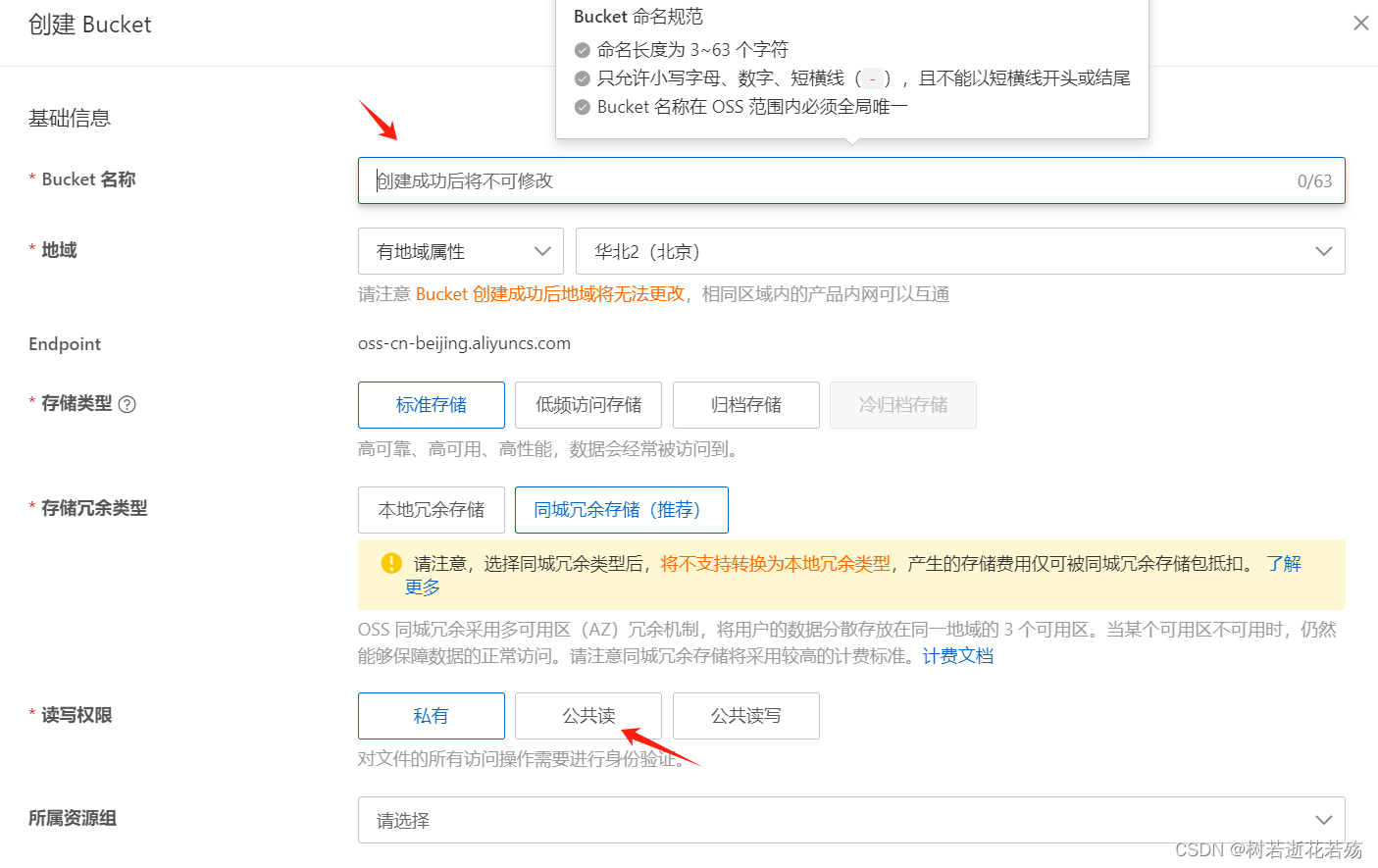Screen dimensions: 1378x868
Task: Click the Bucket 名称 input field
Action: tap(851, 180)
